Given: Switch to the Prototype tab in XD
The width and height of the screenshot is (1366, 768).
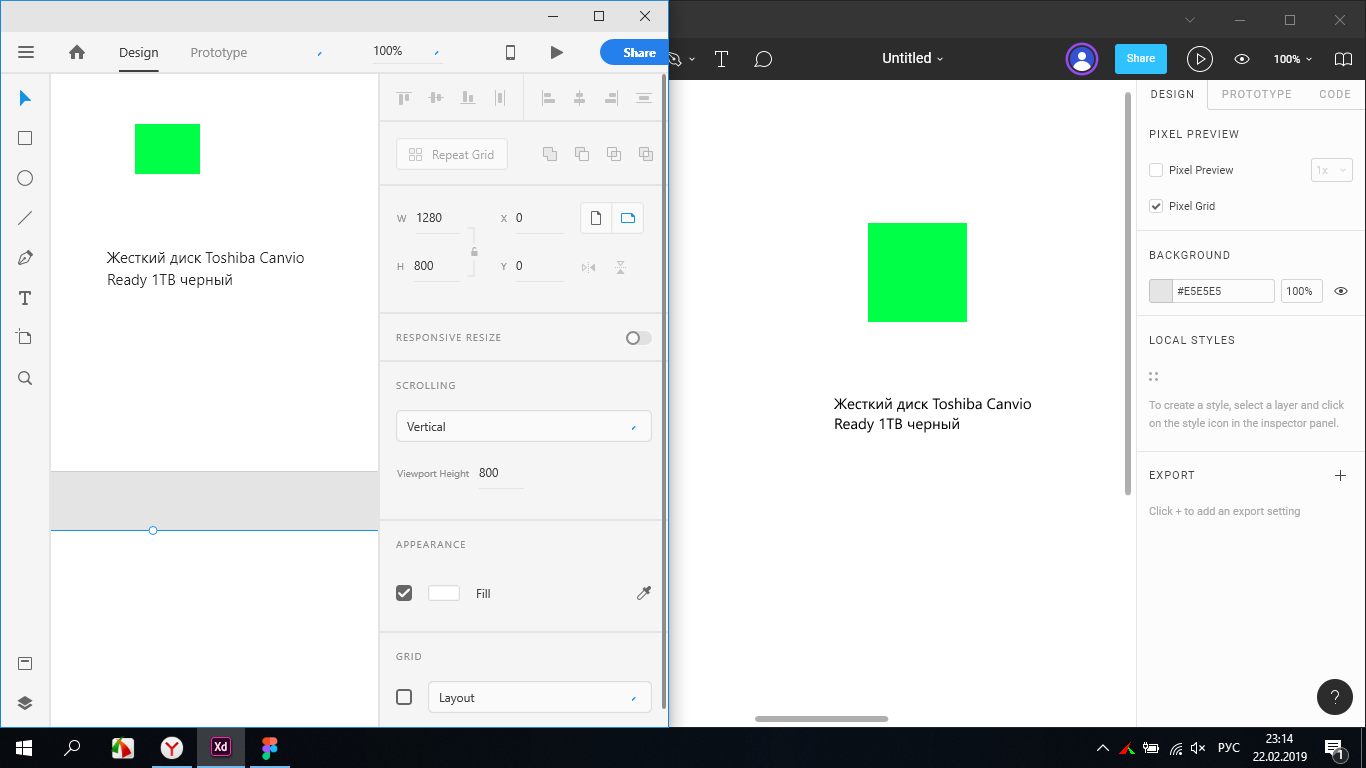Looking at the screenshot, I should [219, 52].
